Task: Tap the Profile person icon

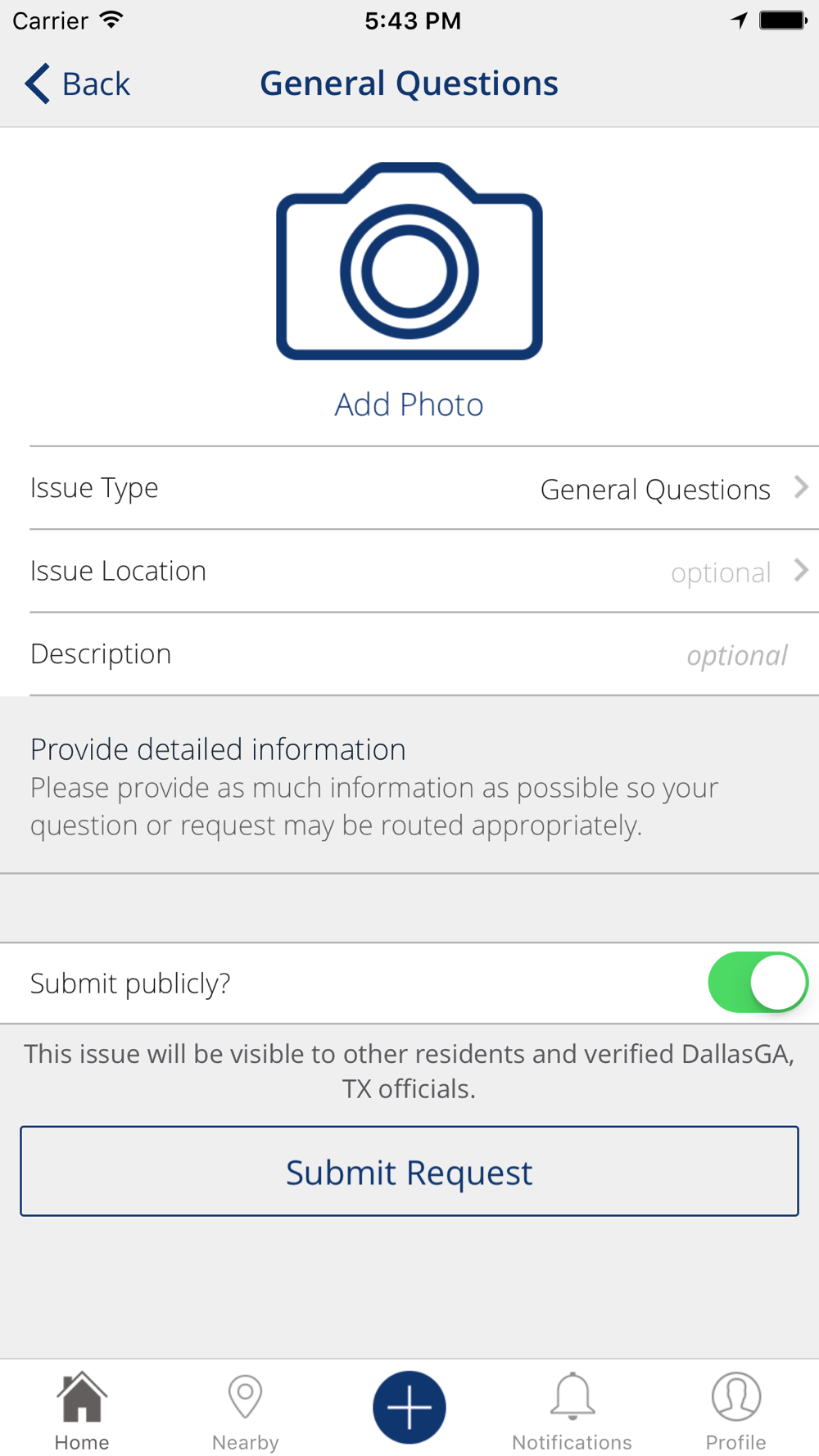Action: 735,1396
